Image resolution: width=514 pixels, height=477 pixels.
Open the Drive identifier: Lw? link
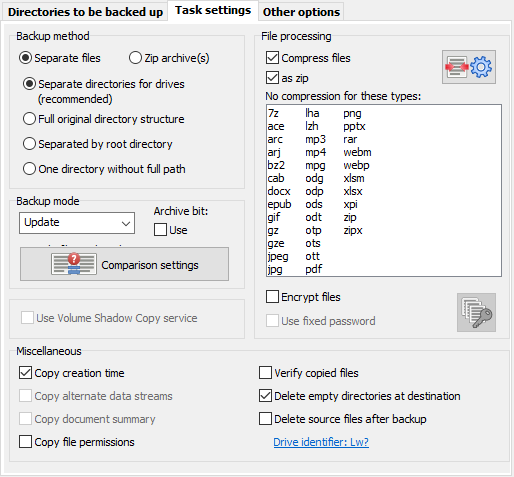[321, 442]
